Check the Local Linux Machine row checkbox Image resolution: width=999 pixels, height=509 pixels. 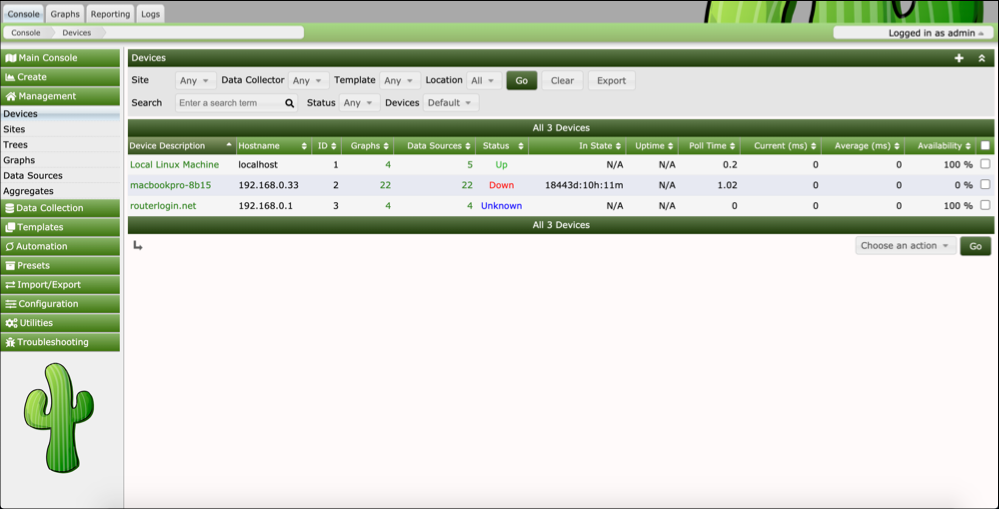[986, 164]
